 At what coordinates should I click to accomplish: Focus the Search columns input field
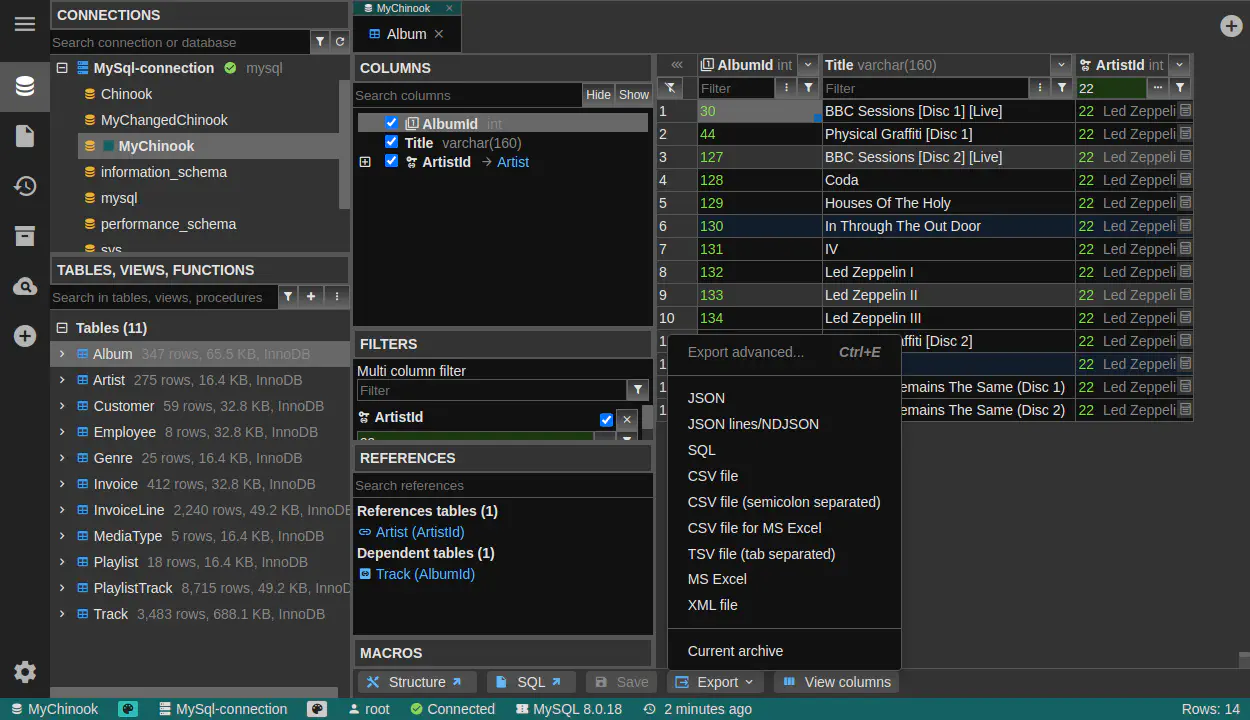coord(467,95)
